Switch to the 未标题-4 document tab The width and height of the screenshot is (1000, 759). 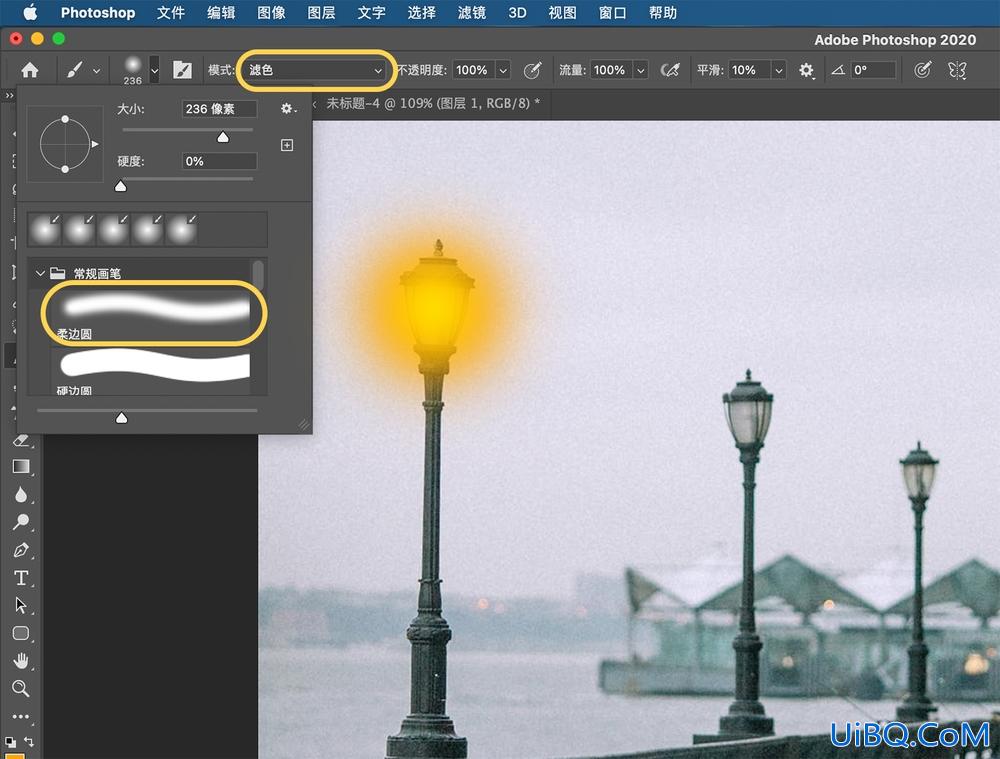[433, 103]
